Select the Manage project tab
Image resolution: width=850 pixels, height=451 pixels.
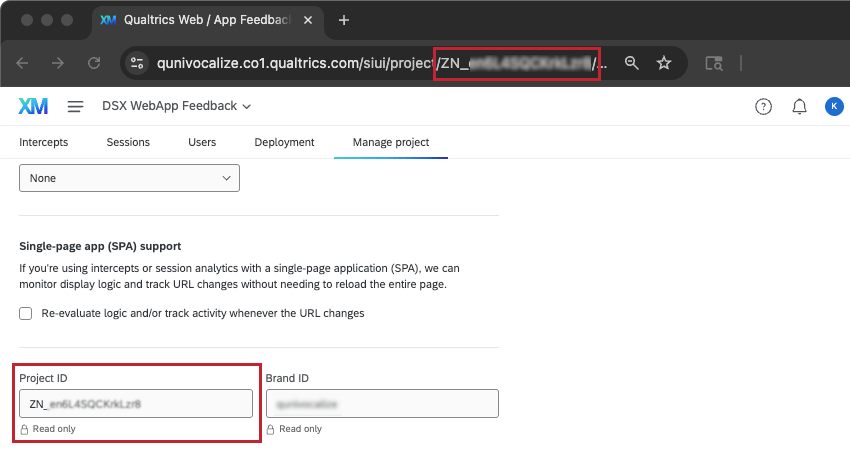point(390,142)
